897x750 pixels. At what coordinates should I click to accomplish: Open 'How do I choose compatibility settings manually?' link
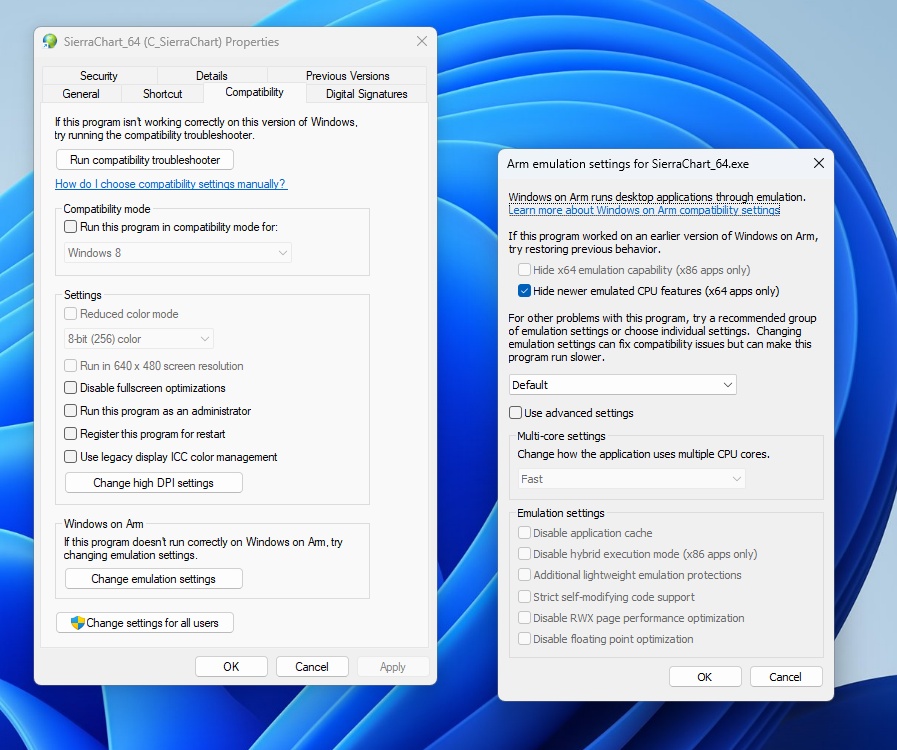point(171,184)
